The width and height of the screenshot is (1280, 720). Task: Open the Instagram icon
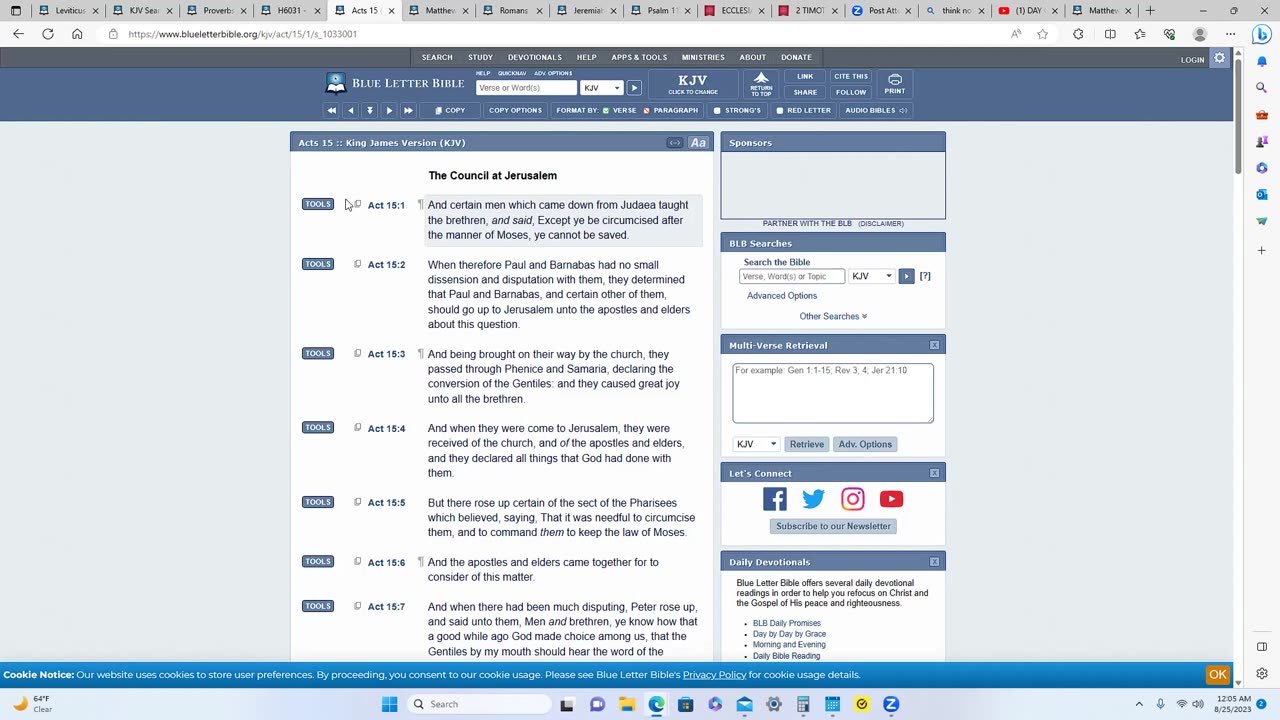tap(853, 499)
